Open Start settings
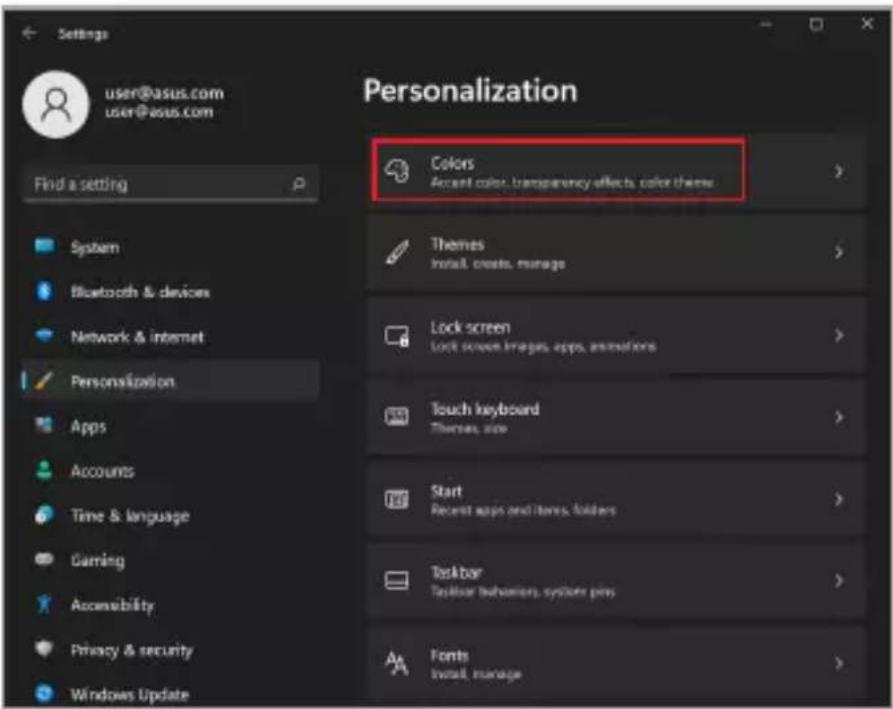Viewport: 893px width, 709px height. tap(616, 499)
